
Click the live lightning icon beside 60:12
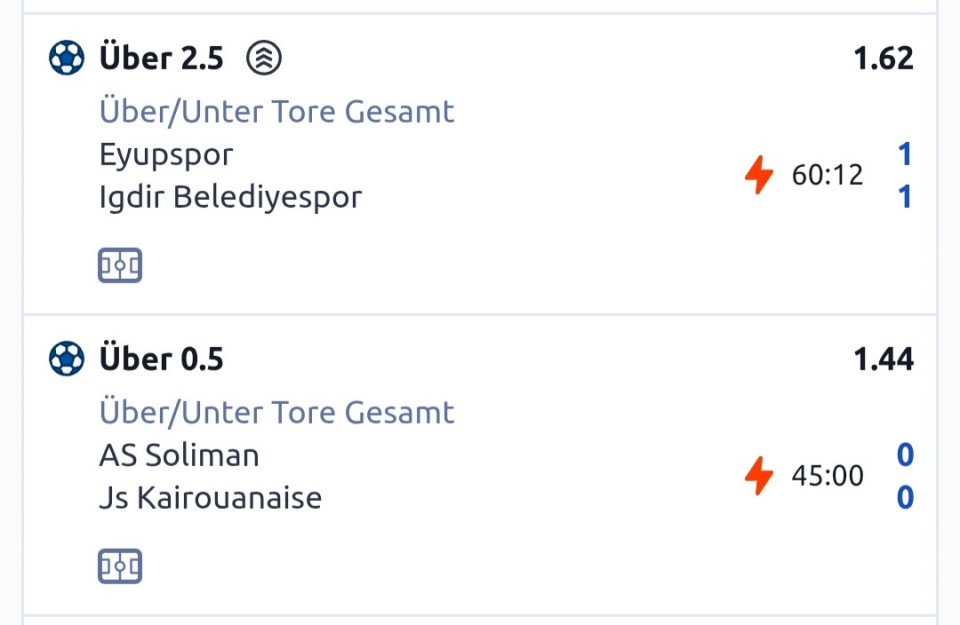[759, 176]
